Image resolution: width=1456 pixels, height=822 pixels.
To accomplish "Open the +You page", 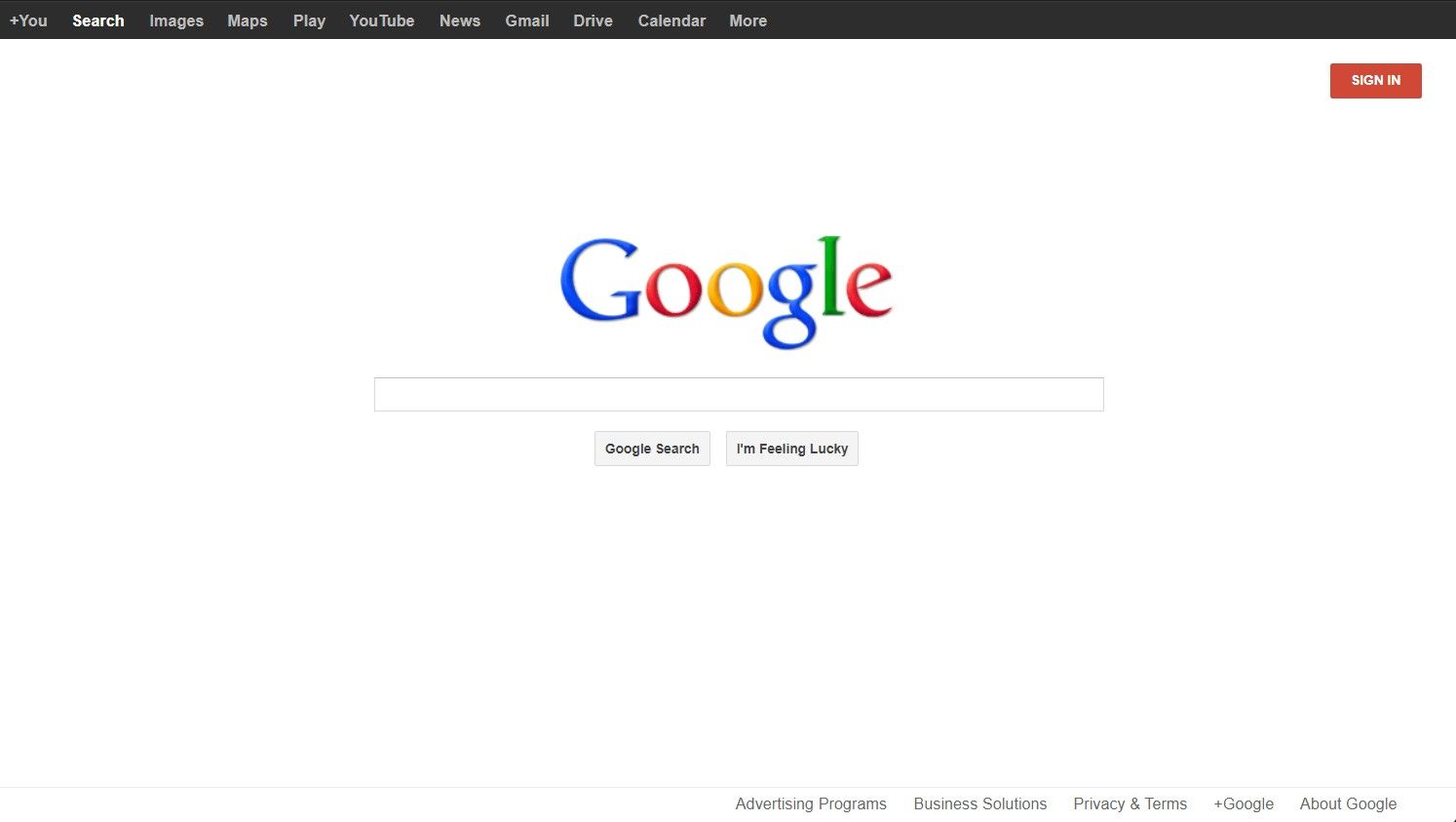I will pos(29,20).
